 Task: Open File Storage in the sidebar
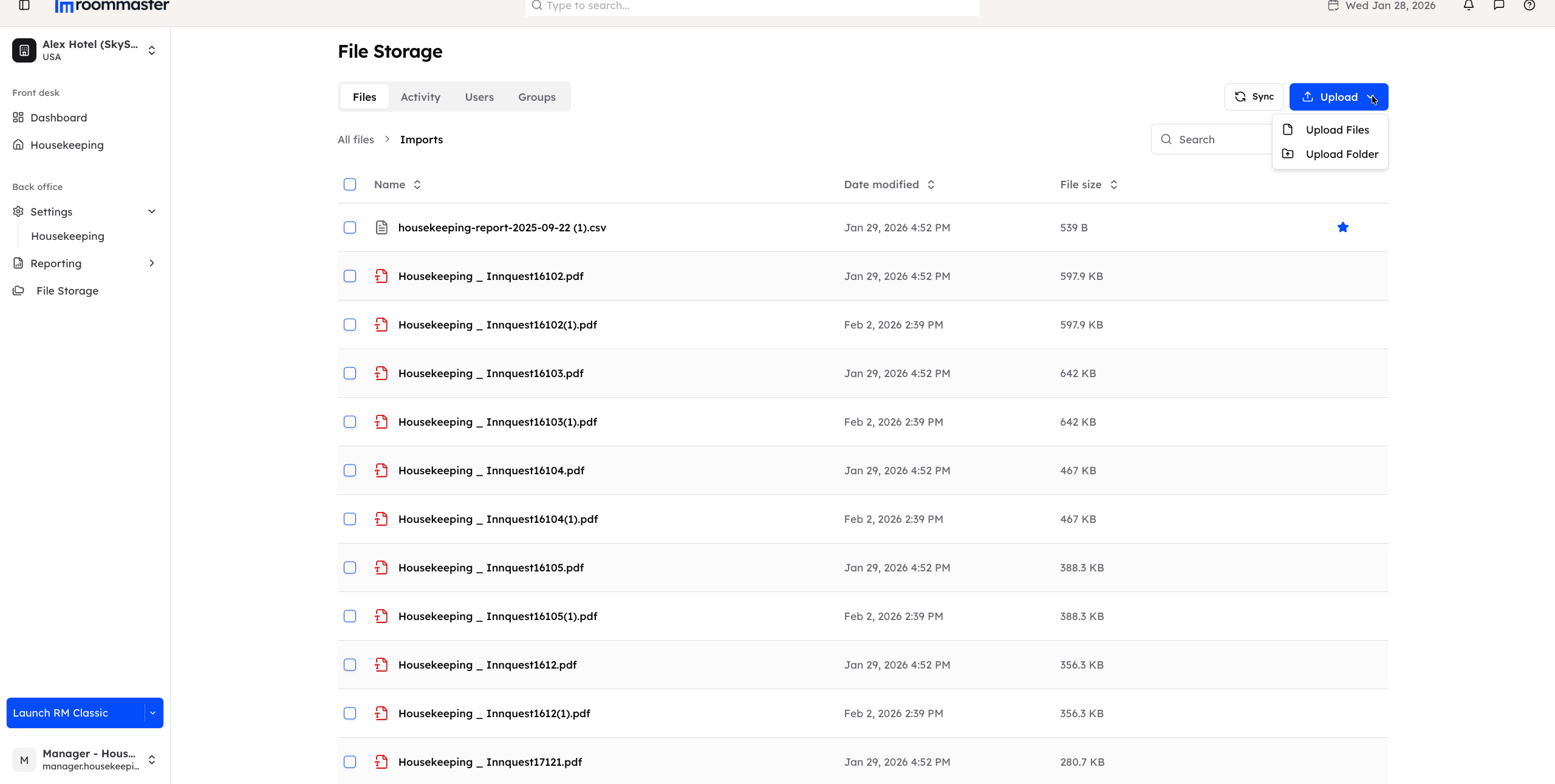(x=67, y=290)
